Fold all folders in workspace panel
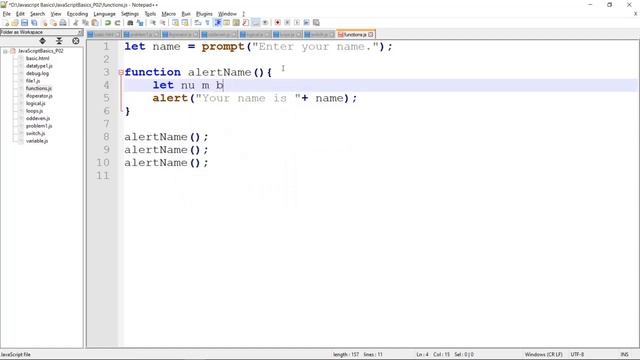 (x=59, y=41)
